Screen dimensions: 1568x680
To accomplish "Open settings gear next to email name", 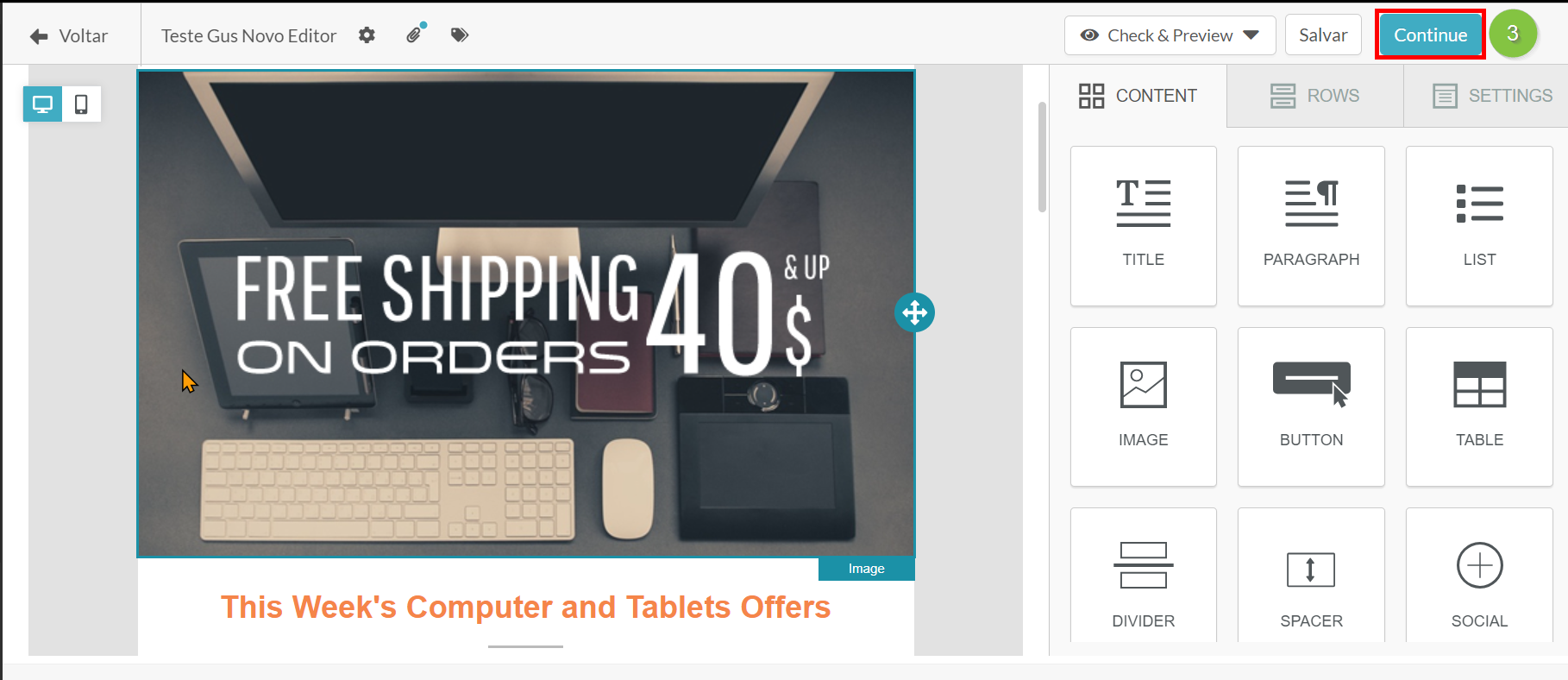I will tap(367, 35).
